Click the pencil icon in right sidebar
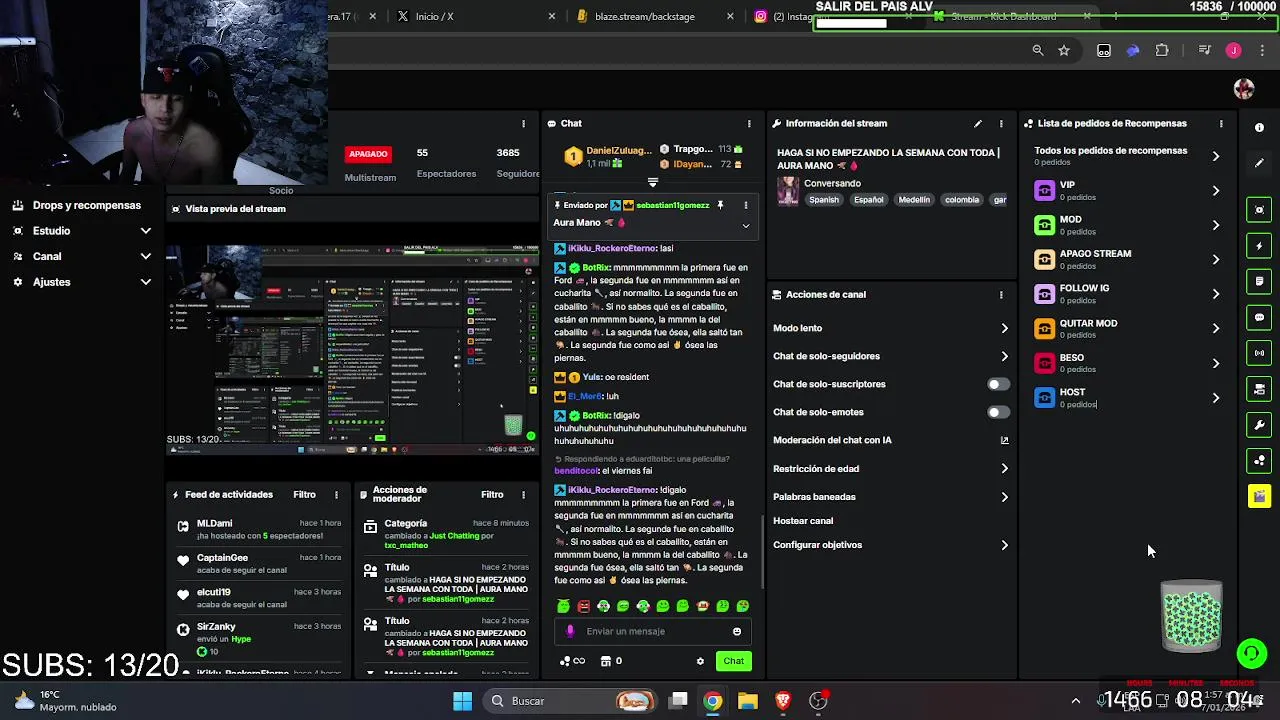 point(1259,163)
